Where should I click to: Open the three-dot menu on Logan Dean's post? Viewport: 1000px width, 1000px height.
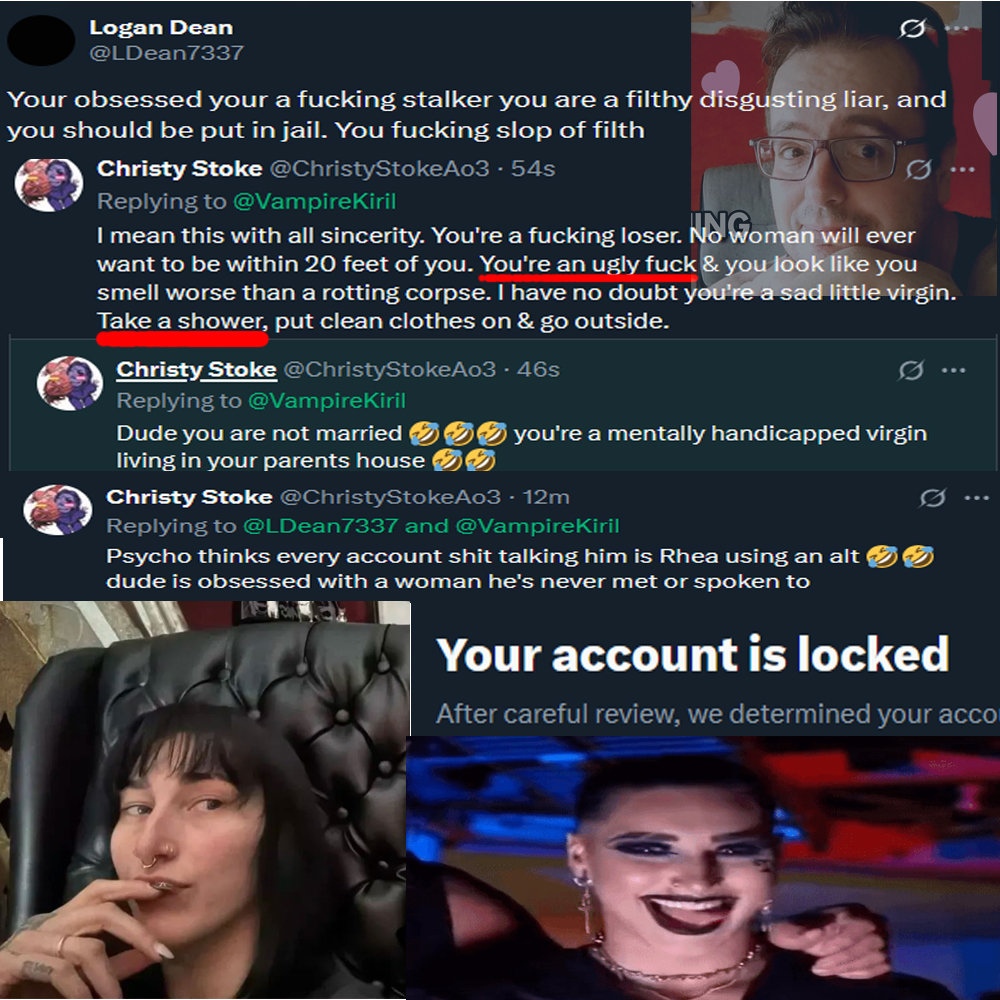pyautogui.click(x=957, y=29)
